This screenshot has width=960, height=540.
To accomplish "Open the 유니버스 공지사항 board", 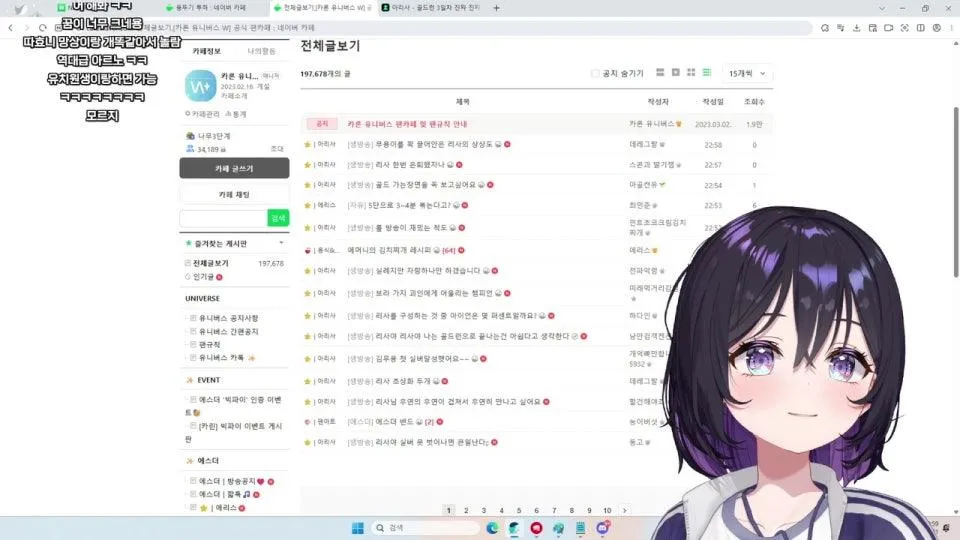I will tap(228, 318).
